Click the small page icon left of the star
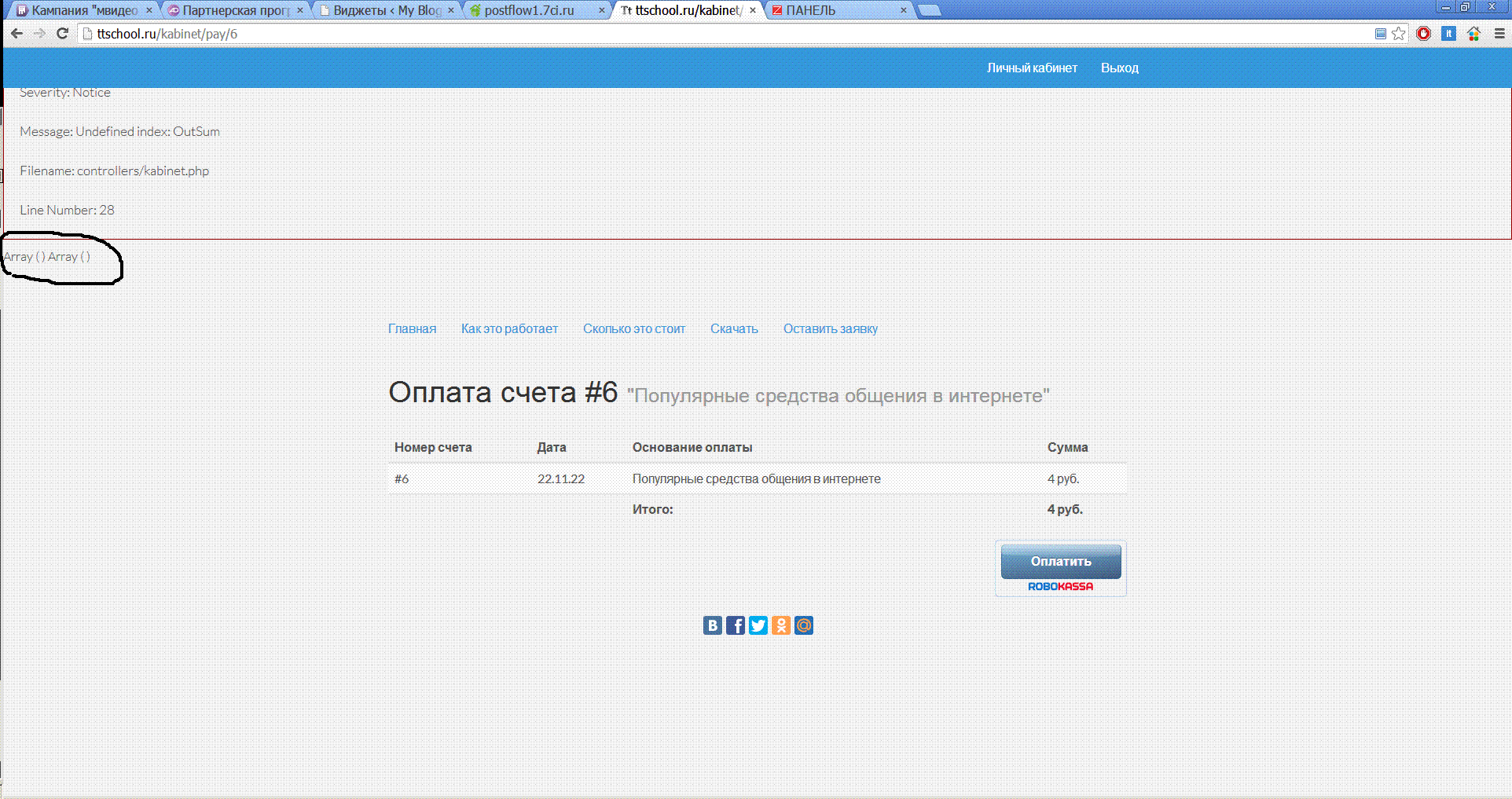This screenshot has height=799, width=1512. coord(1381,34)
